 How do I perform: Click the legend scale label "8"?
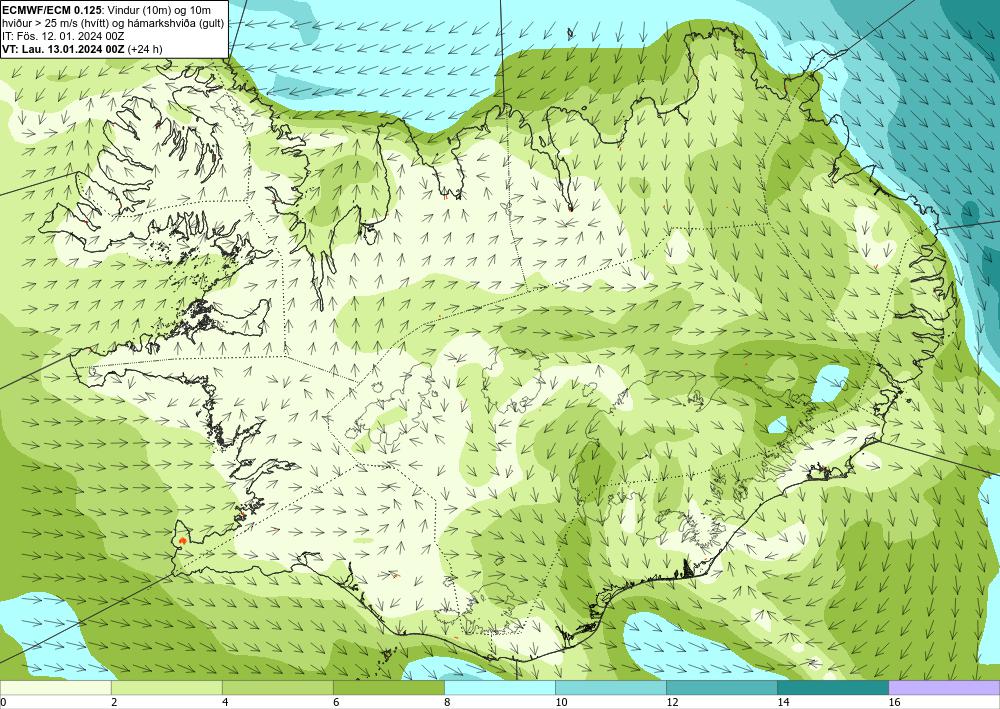pyautogui.click(x=447, y=703)
